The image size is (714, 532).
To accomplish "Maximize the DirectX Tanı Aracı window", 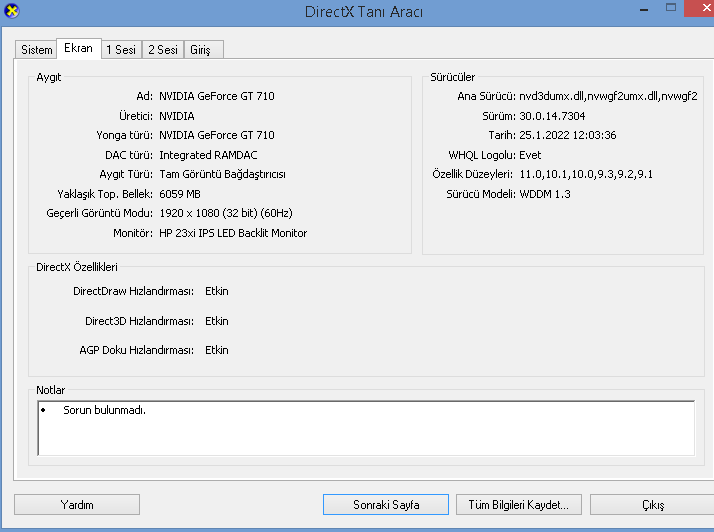I will click(671, 8).
